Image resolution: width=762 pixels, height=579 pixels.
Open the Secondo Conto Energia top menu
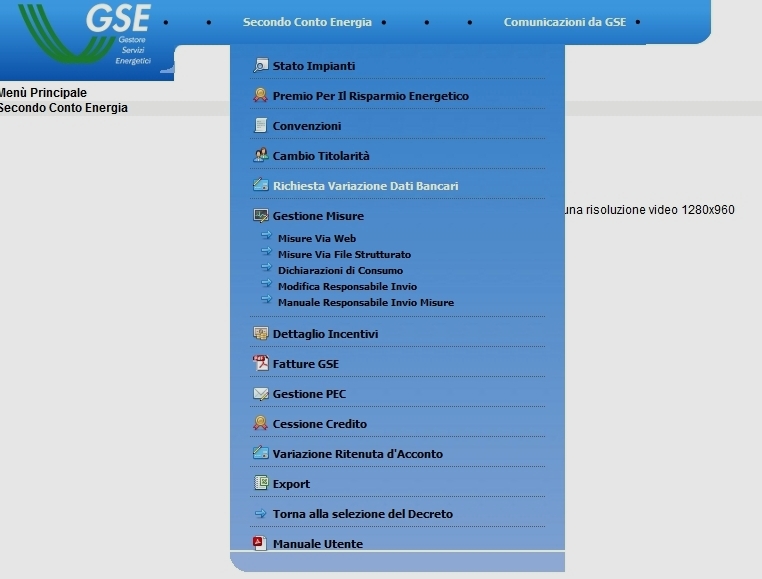click(307, 22)
